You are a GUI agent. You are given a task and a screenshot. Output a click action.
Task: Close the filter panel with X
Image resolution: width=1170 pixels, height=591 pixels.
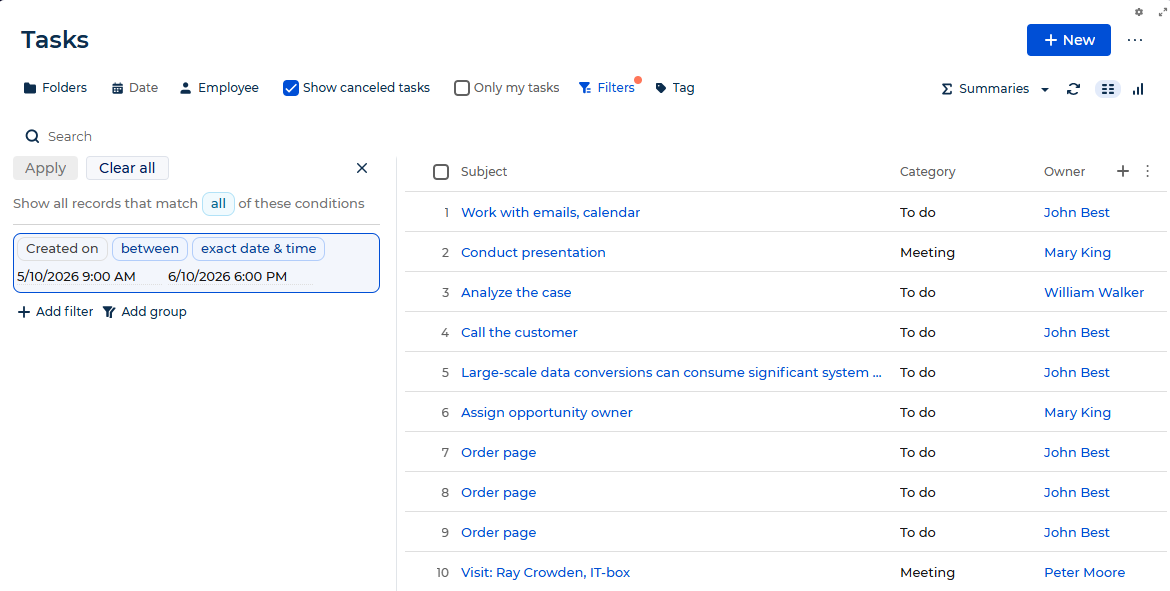pyautogui.click(x=362, y=168)
